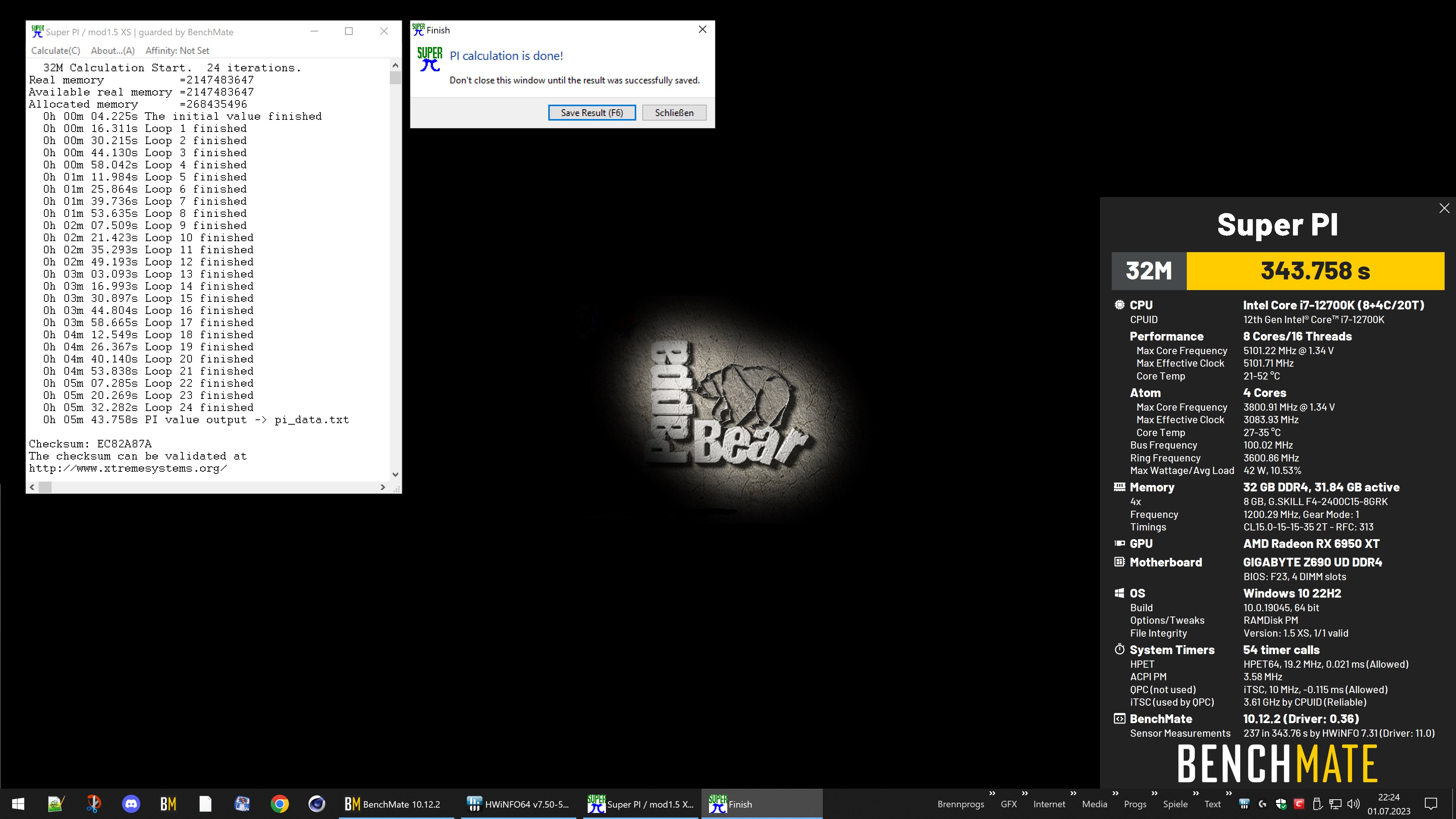This screenshot has width=1456, height=819.
Task: Close the BenchMate Super PI result panel
Action: (1444, 208)
